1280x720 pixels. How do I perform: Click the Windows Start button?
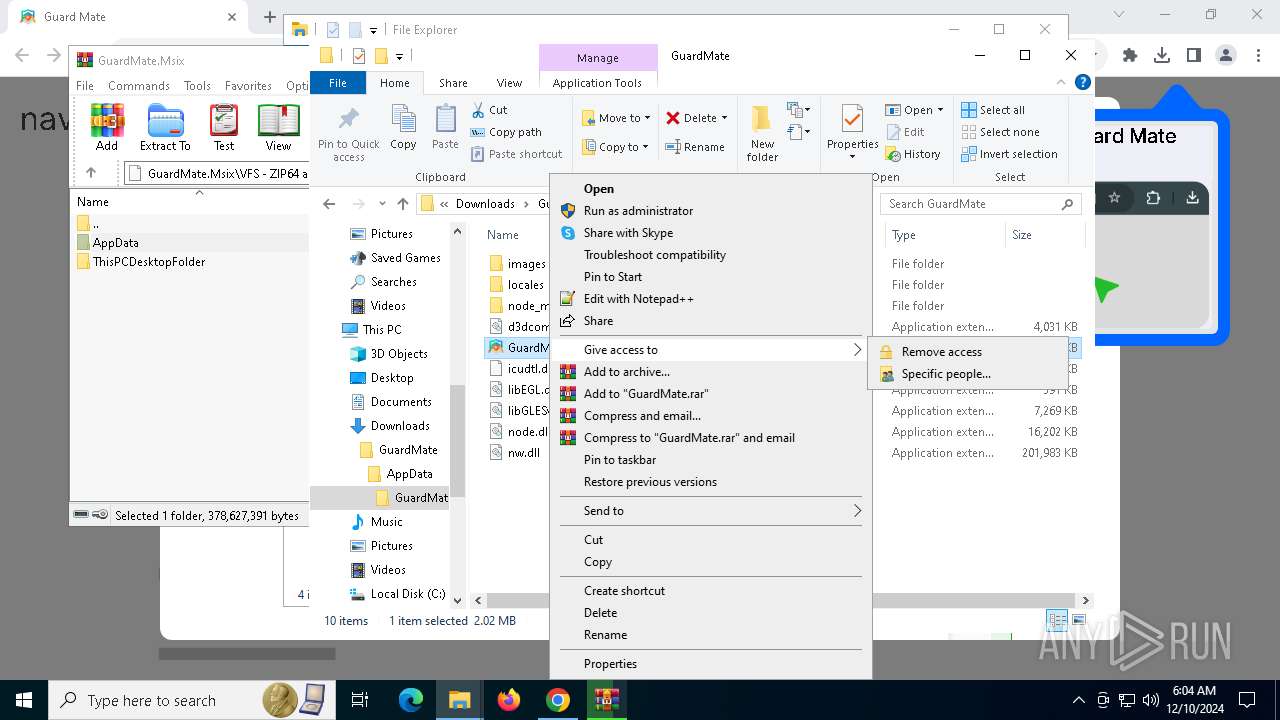24,700
